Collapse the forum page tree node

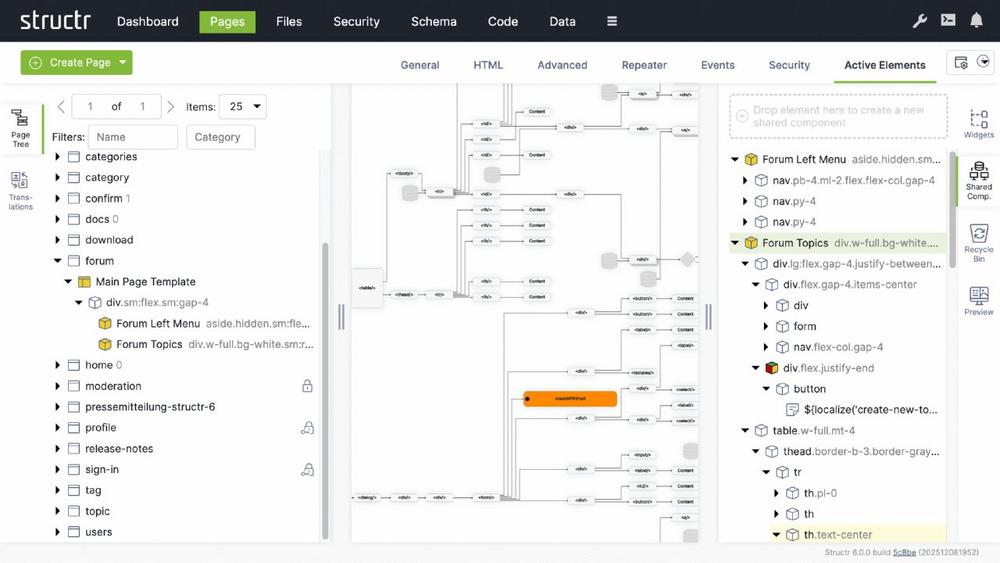coord(58,261)
